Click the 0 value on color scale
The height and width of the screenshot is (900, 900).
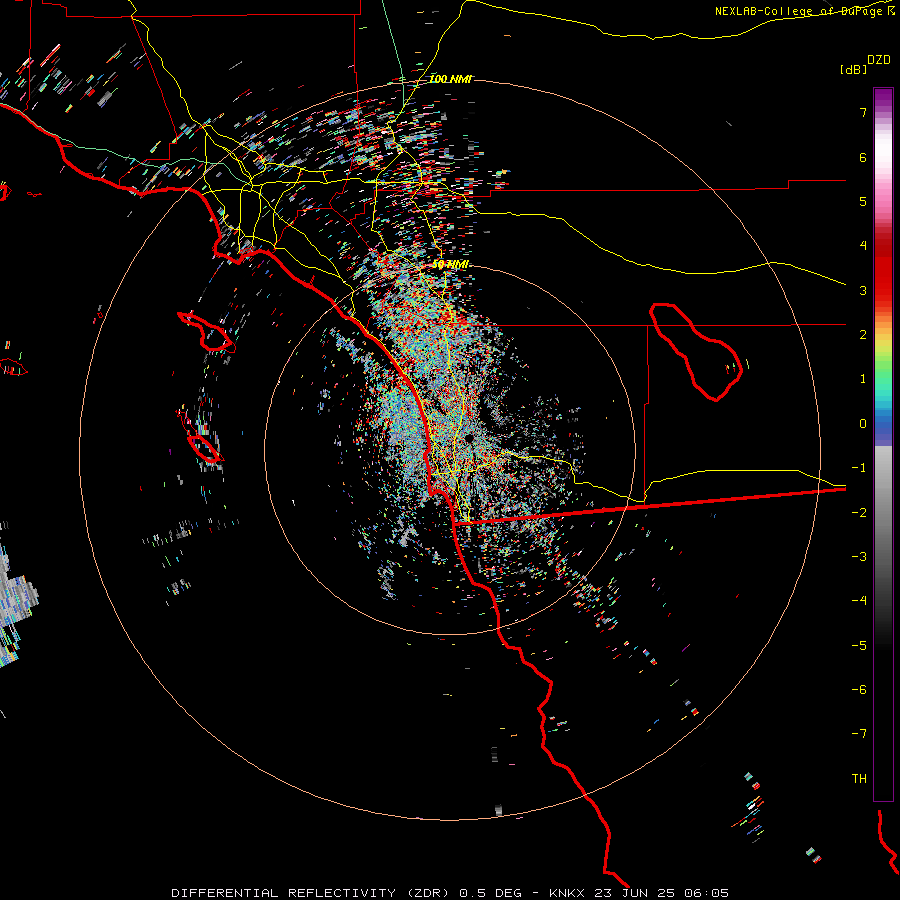click(863, 424)
